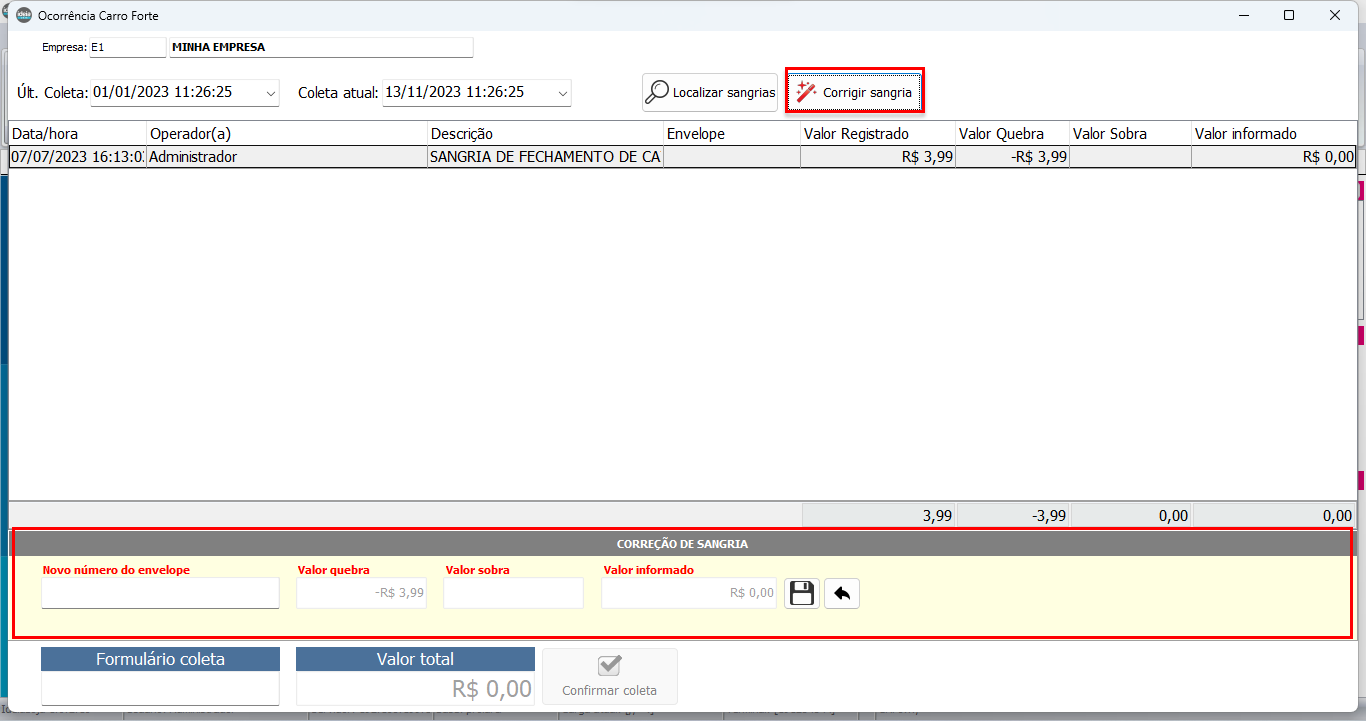Expand the Últ. Coleta date dropdown
This screenshot has height=721, width=1366.
[270, 93]
